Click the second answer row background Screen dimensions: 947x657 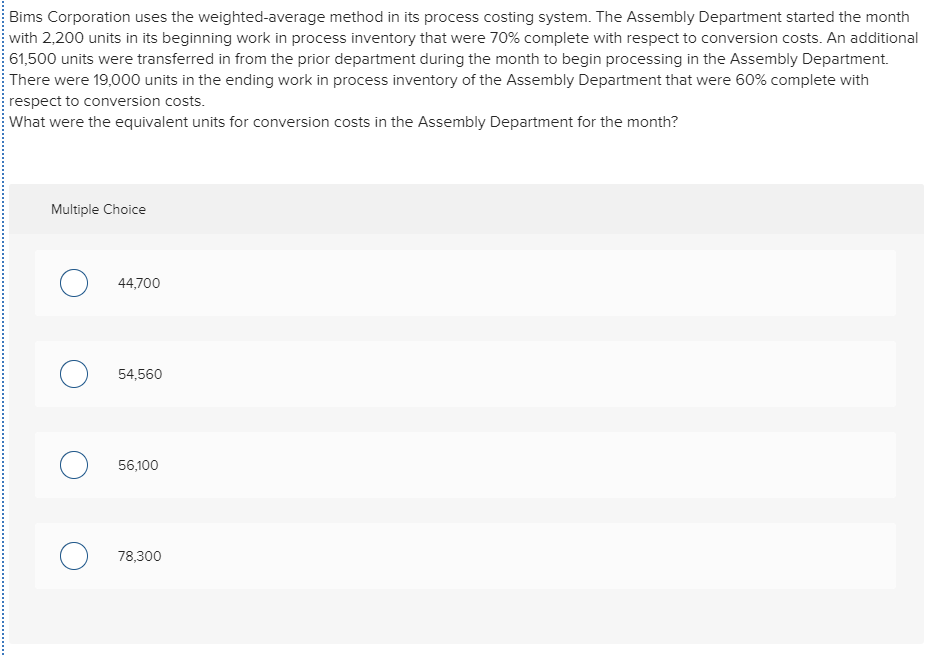coord(465,374)
